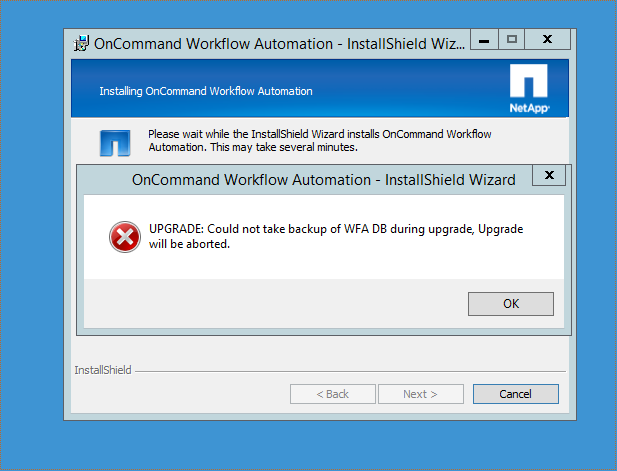Click the 'Installing OnCommand Workflow Automation' banner heading
Screen dimensions: 617x471
tap(205, 91)
